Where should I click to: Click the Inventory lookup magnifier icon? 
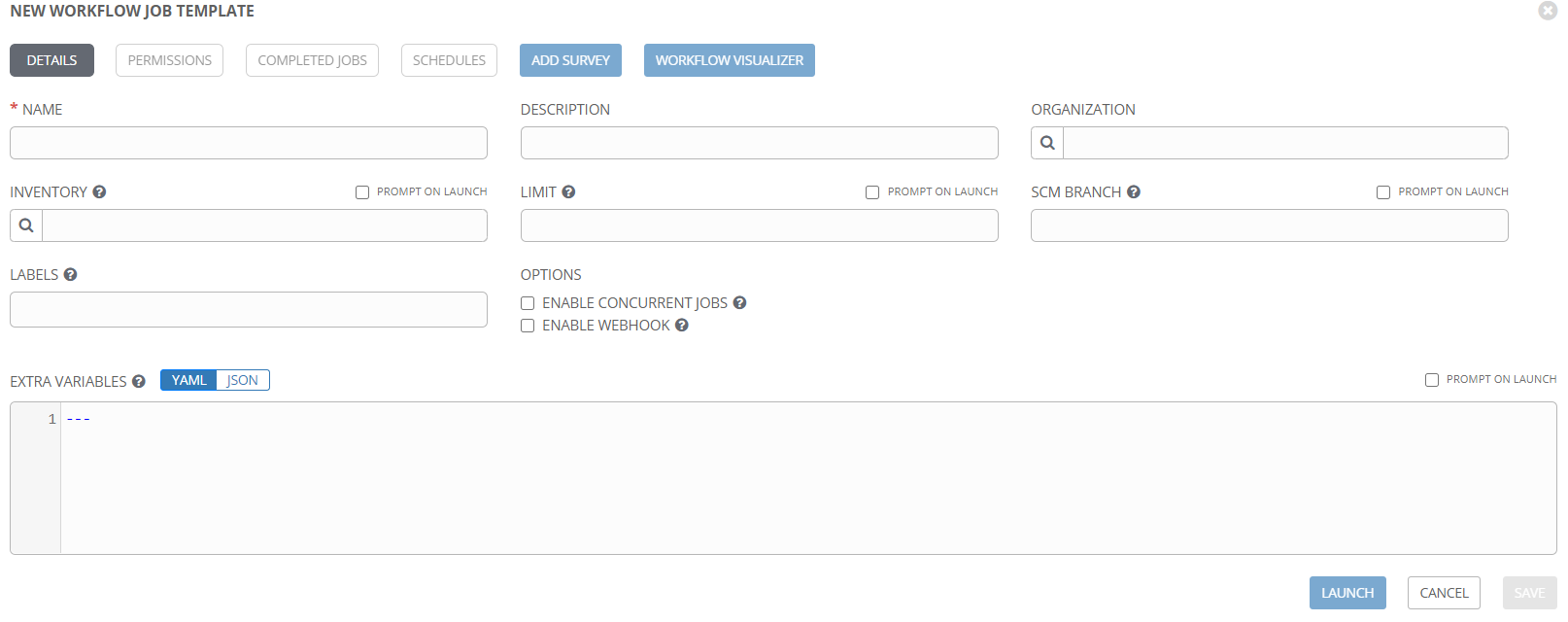tap(26, 225)
